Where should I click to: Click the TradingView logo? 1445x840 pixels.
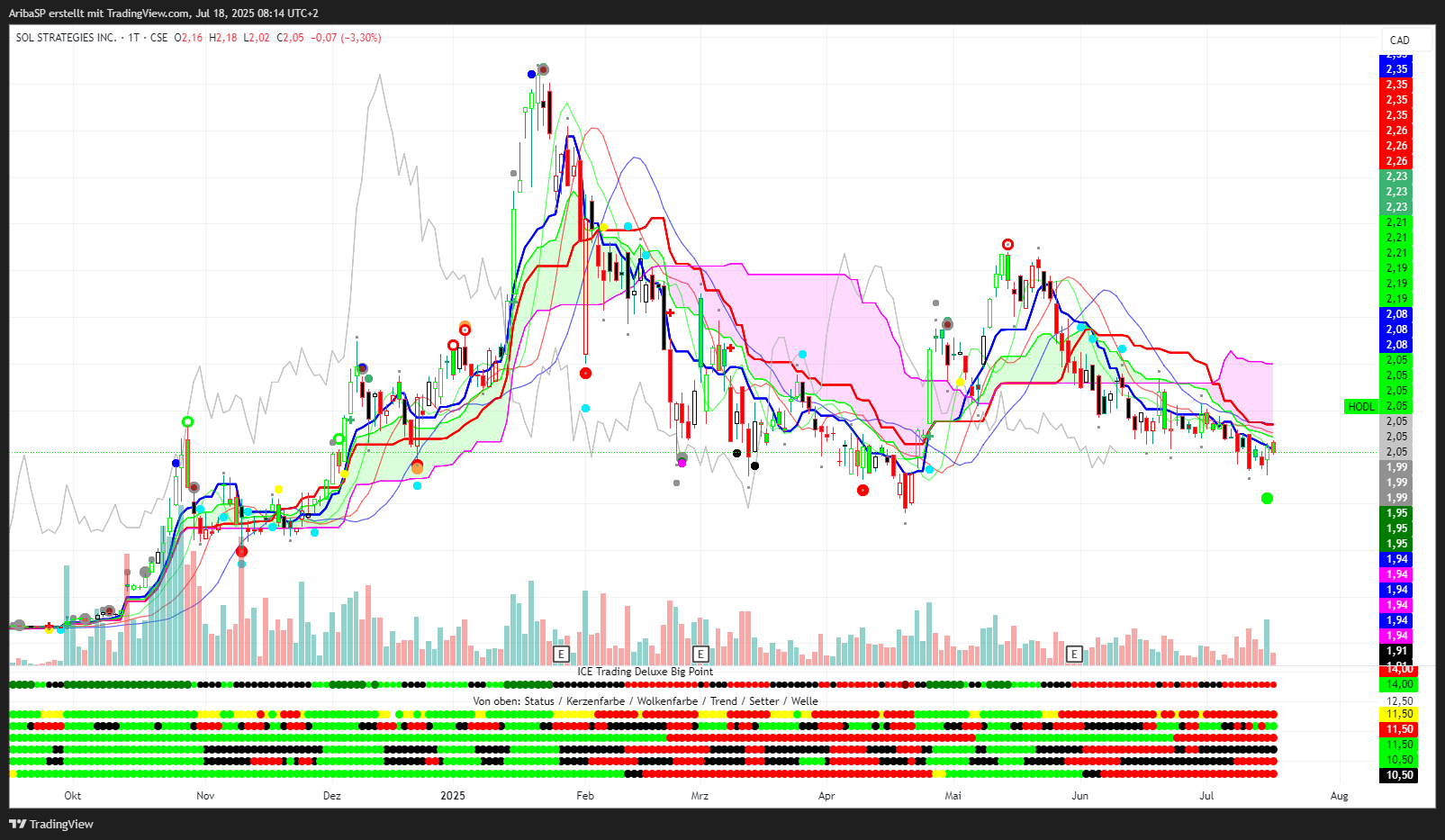click(x=51, y=824)
